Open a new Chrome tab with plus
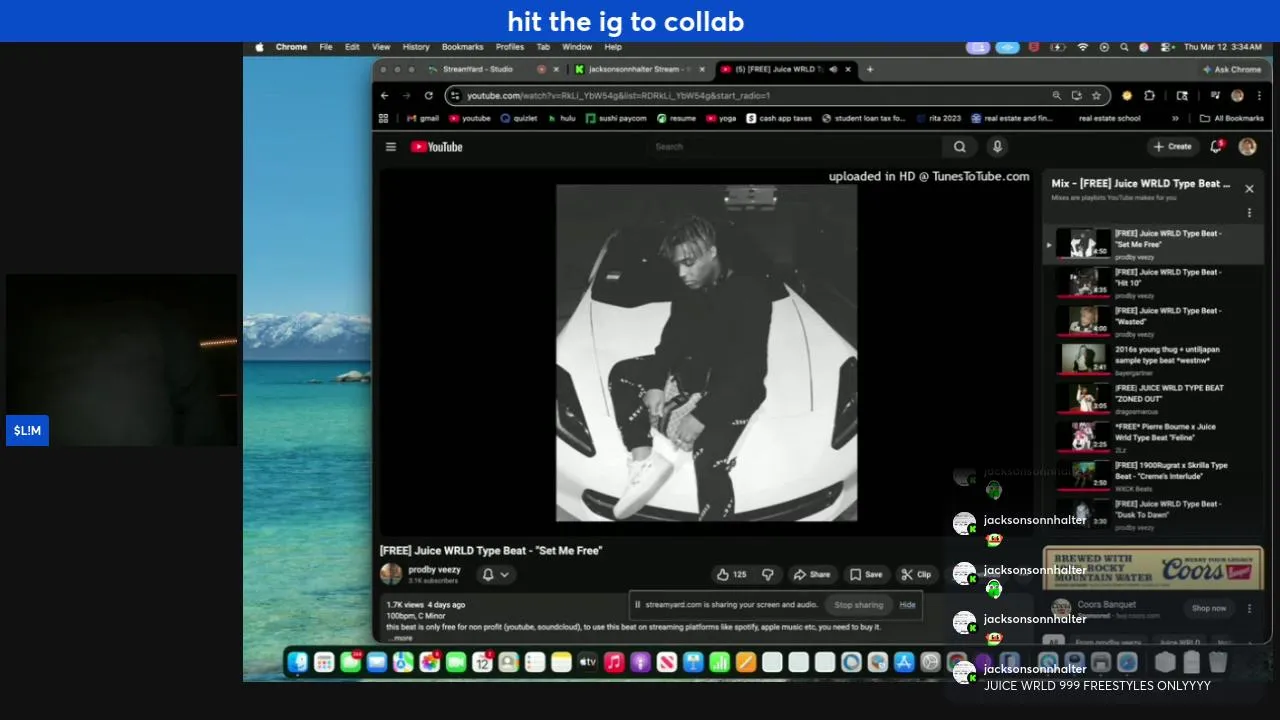Screen dimensions: 1280x720 tap(870, 69)
